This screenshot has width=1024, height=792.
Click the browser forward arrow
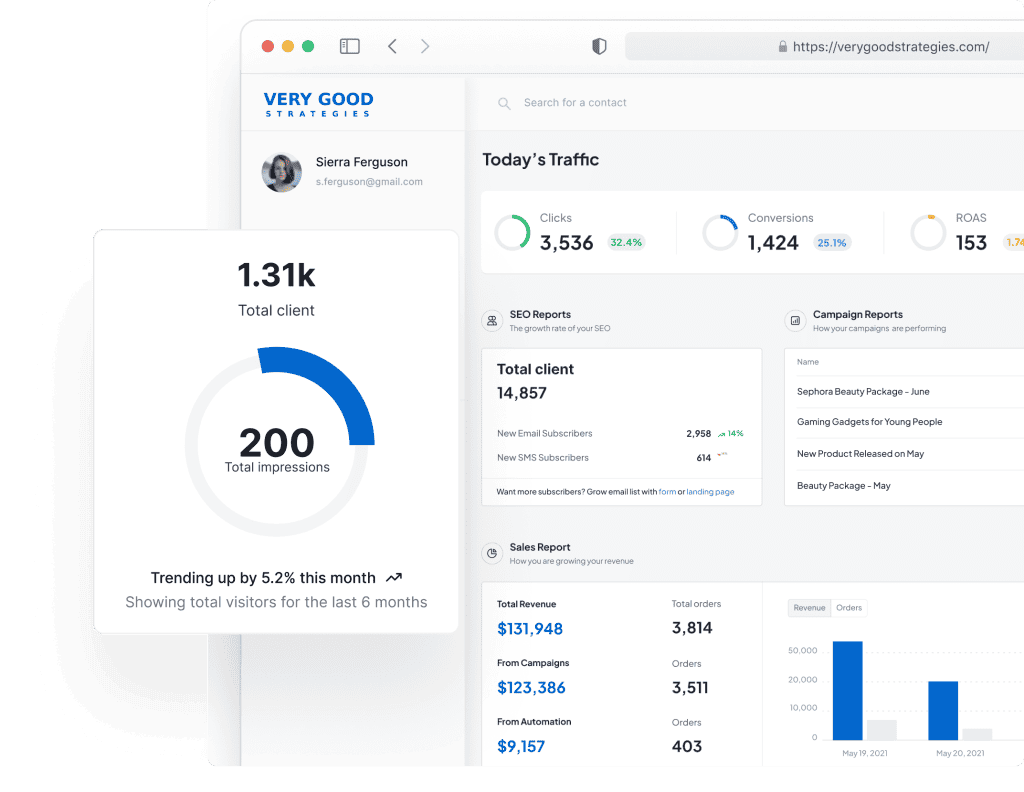pyautogui.click(x=425, y=46)
